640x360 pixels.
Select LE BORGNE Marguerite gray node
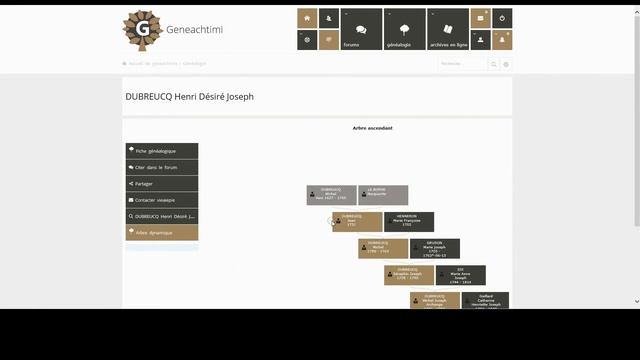383,195
